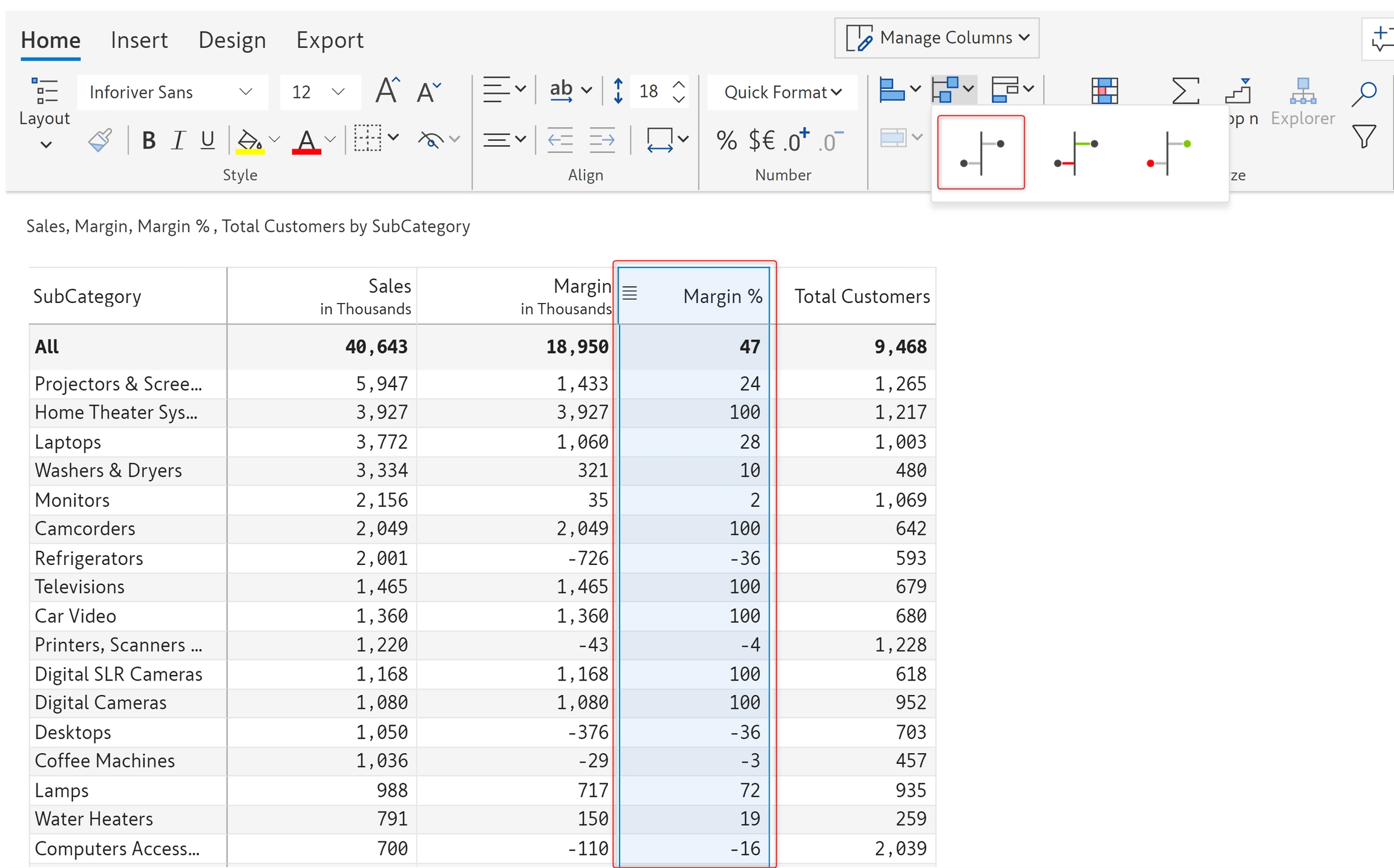The width and height of the screenshot is (1394, 868).
Task: Click the increase font size icon
Action: [387, 91]
